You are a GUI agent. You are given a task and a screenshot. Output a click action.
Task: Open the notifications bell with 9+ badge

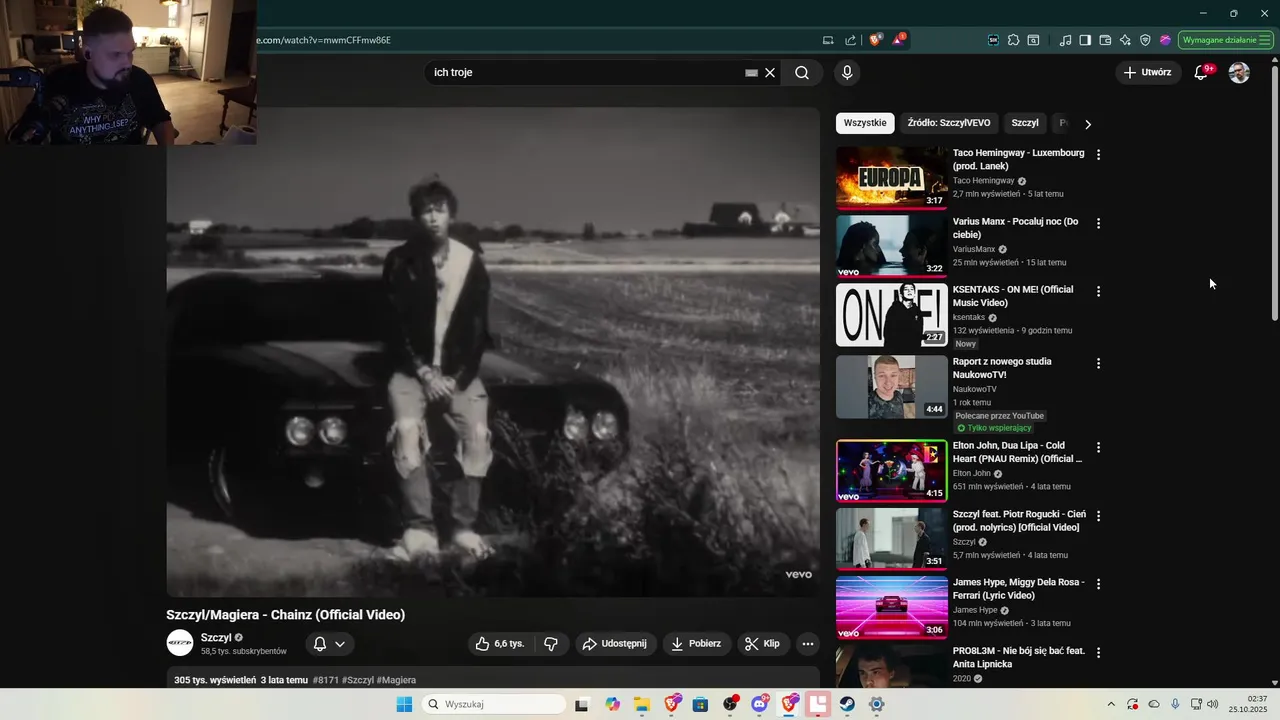click(x=1202, y=72)
